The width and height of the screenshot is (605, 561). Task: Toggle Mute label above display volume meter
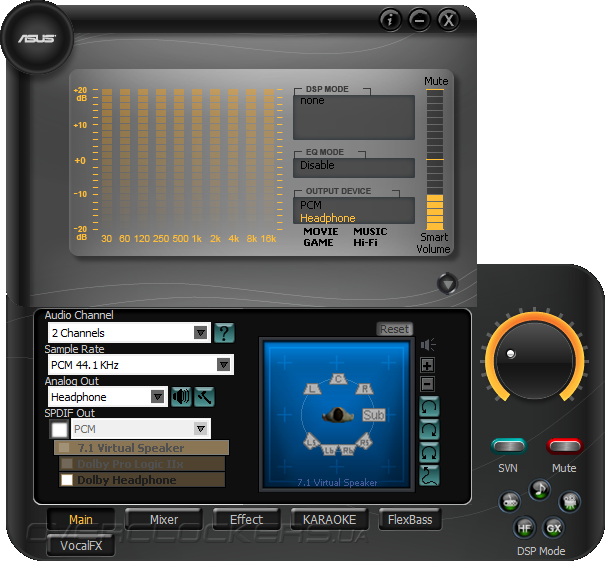(436, 81)
